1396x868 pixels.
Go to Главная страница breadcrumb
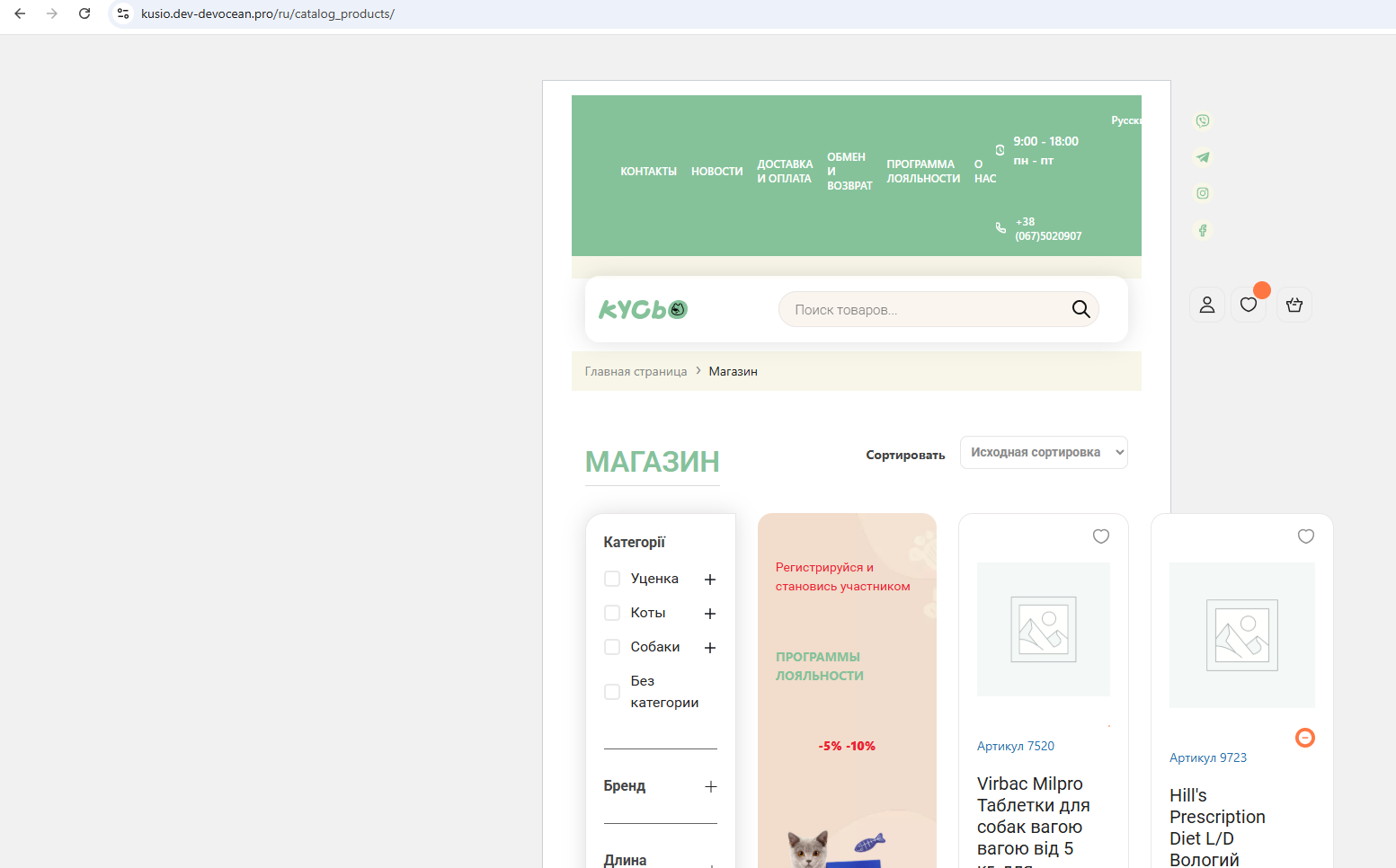pos(636,371)
